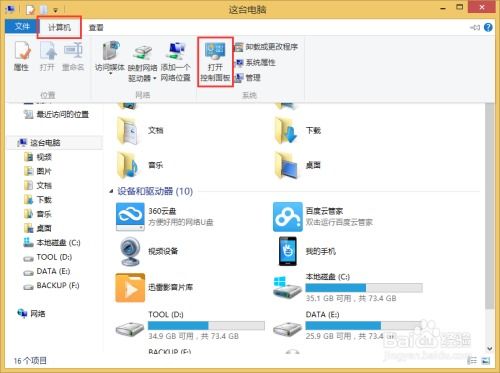This screenshot has height=373, width=500.
Task: Collapse the 设备和驱动器 (10) group arrow
Action: coord(111,191)
